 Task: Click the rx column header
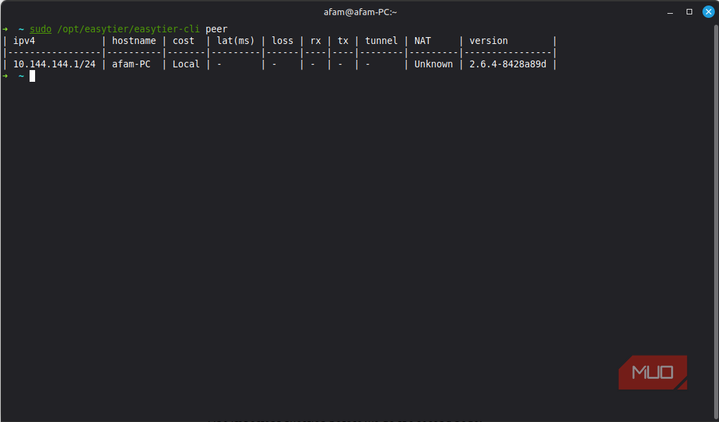pyautogui.click(x=315, y=41)
